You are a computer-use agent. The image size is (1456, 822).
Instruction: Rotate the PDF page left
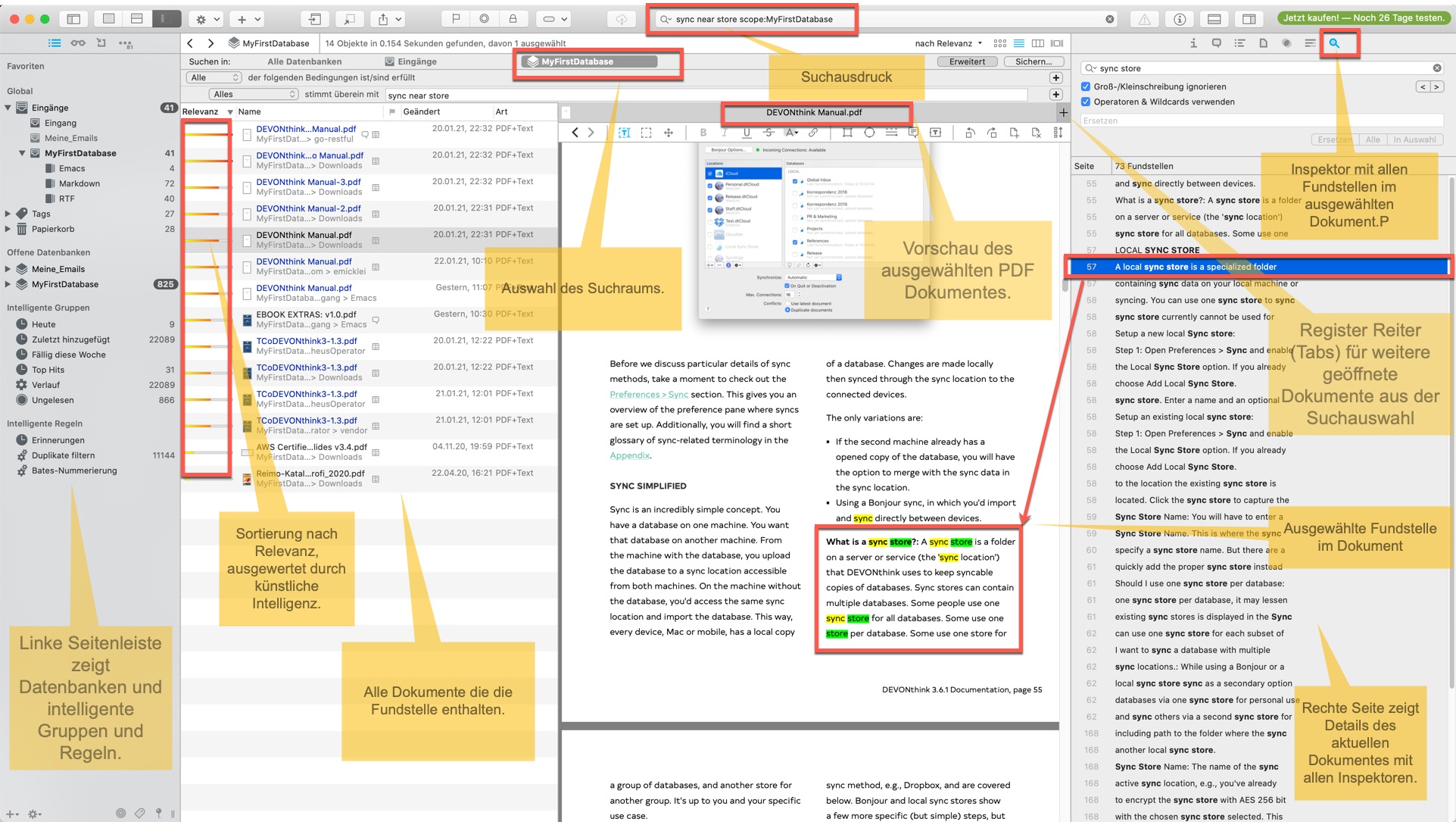970,133
